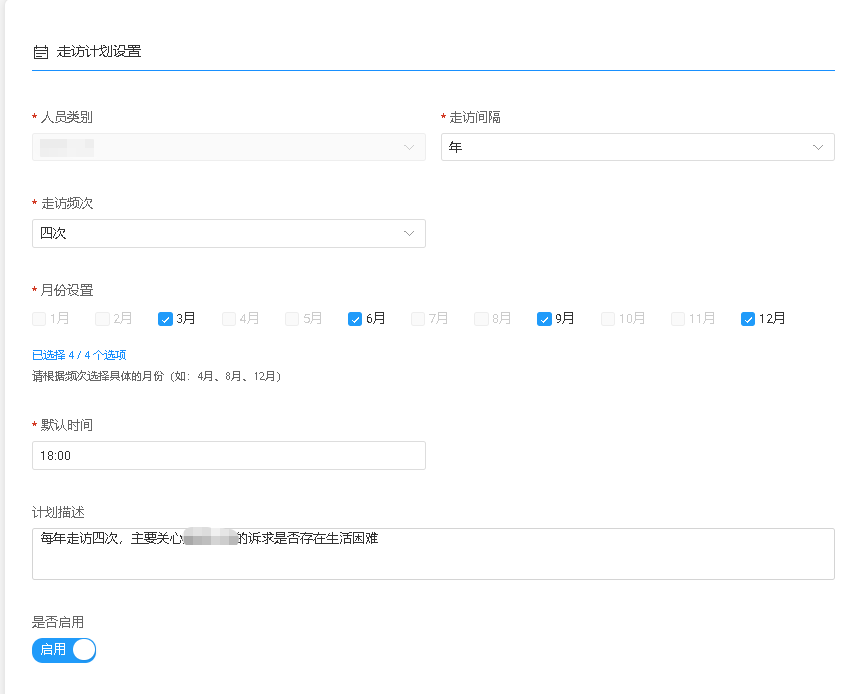
Task: Select the 1月 checkbox
Action: (36, 318)
